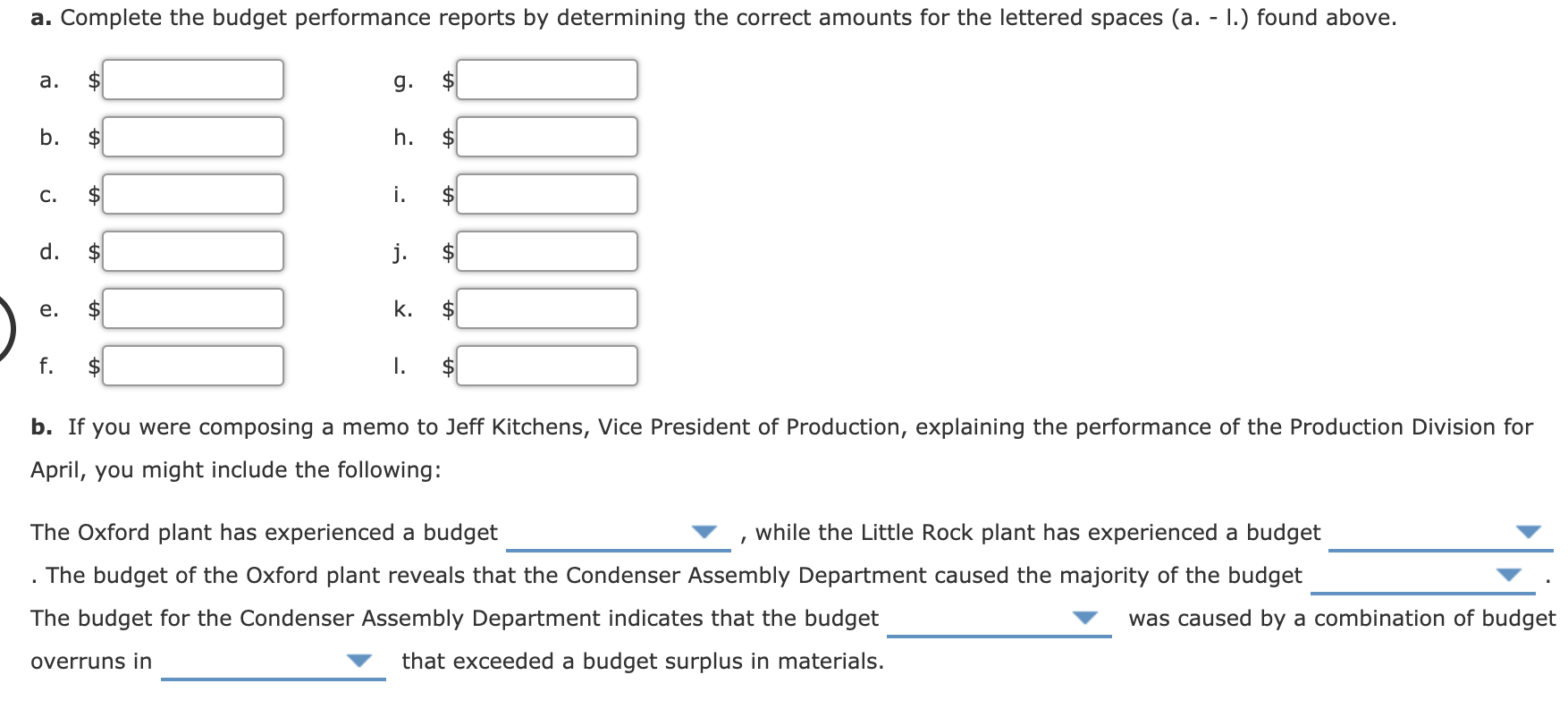The height and width of the screenshot is (717, 1568).
Task: Click the amount input field for item b
Action: point(192,138)
